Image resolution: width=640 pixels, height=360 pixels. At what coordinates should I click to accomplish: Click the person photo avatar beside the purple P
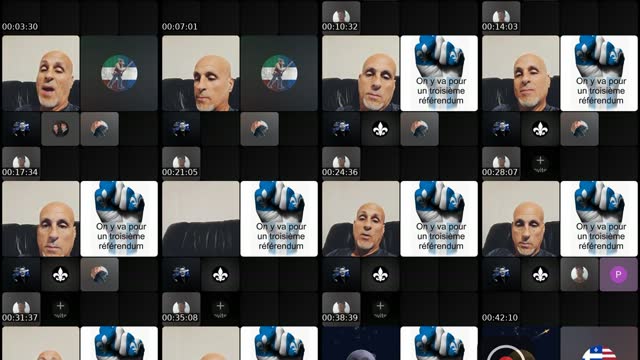click(580, 275)
